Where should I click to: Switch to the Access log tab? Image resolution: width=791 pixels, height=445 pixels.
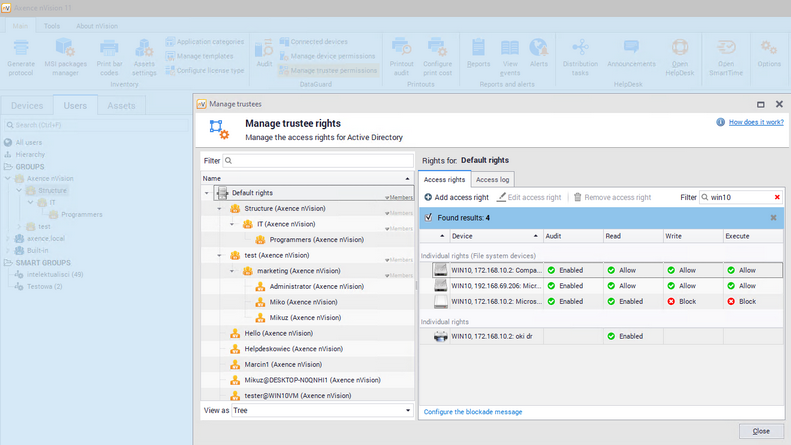[491, 180]
